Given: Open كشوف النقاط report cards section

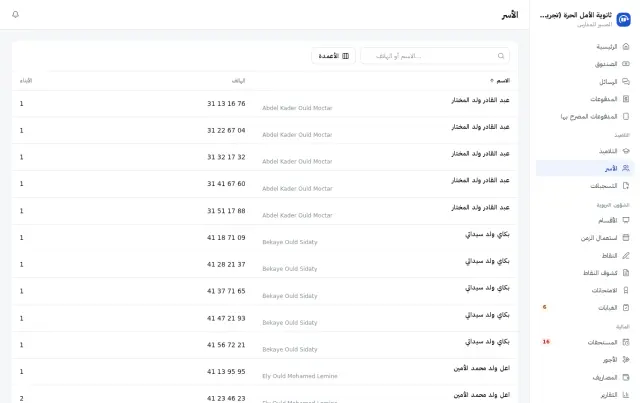Looking at the screenshot, I should click(585, 273).
